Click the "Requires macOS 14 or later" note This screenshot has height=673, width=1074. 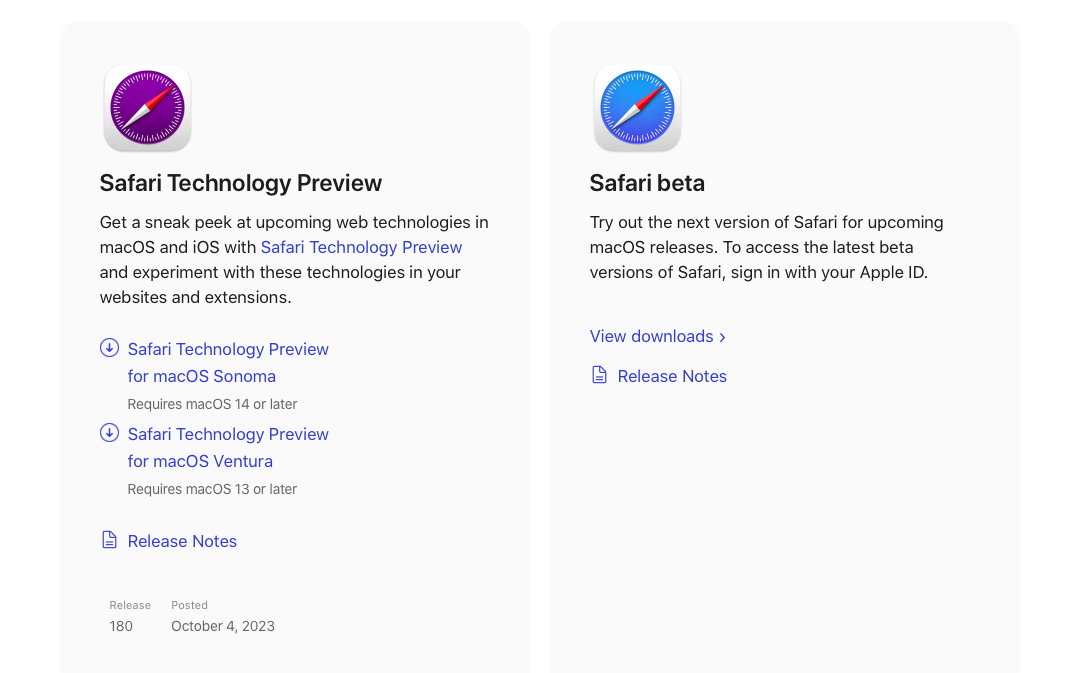click(x=212, y=404)
